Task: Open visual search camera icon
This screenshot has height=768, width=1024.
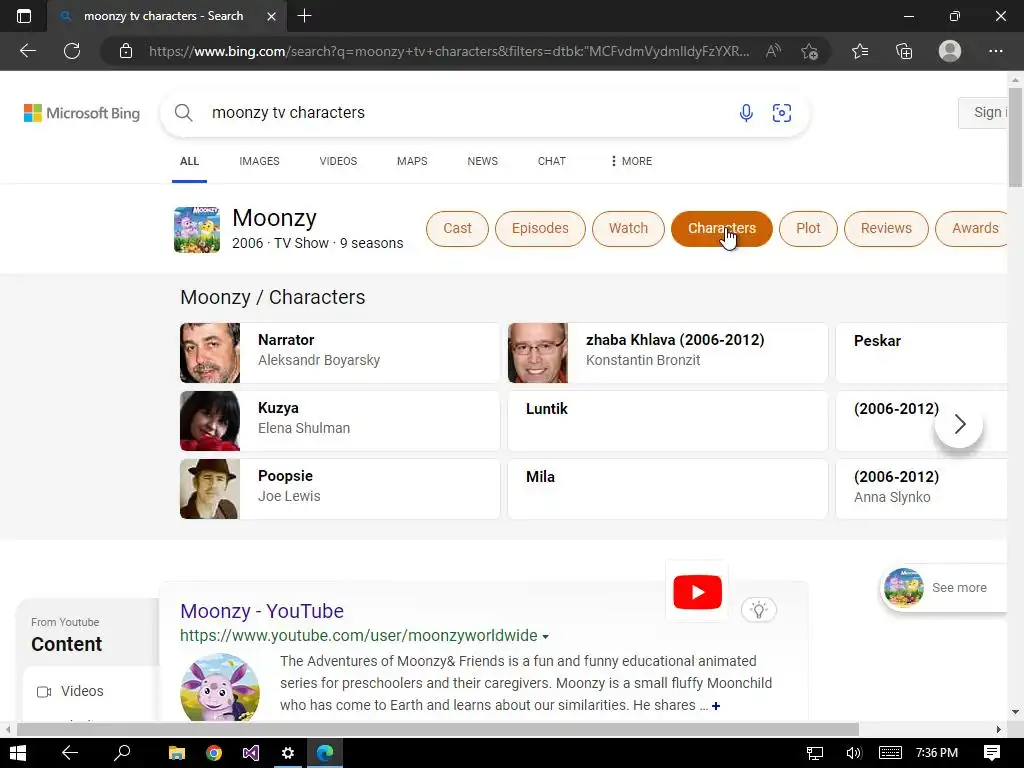Action: (782, 112)
